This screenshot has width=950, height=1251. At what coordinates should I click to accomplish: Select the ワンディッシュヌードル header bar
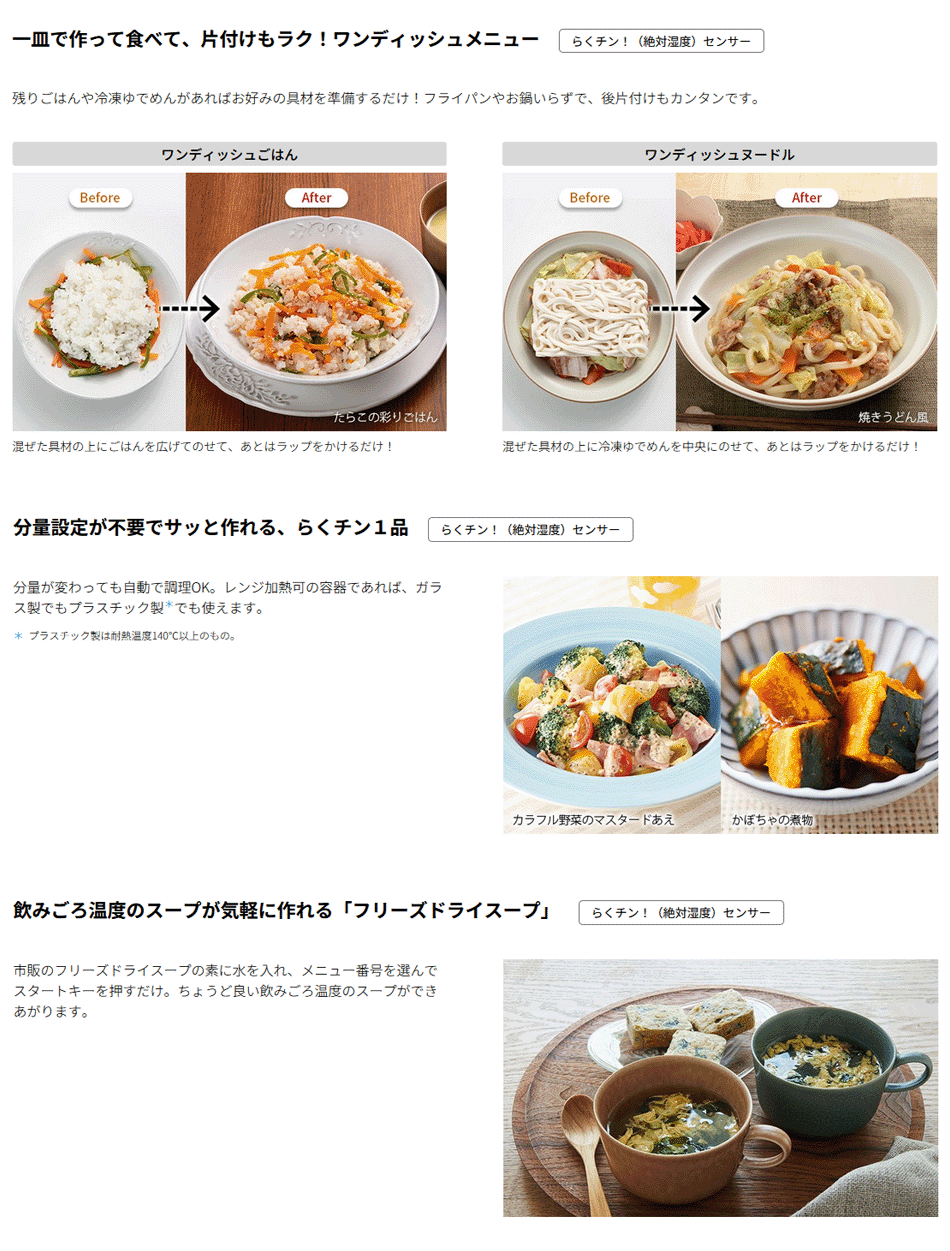tap(719, 154)
